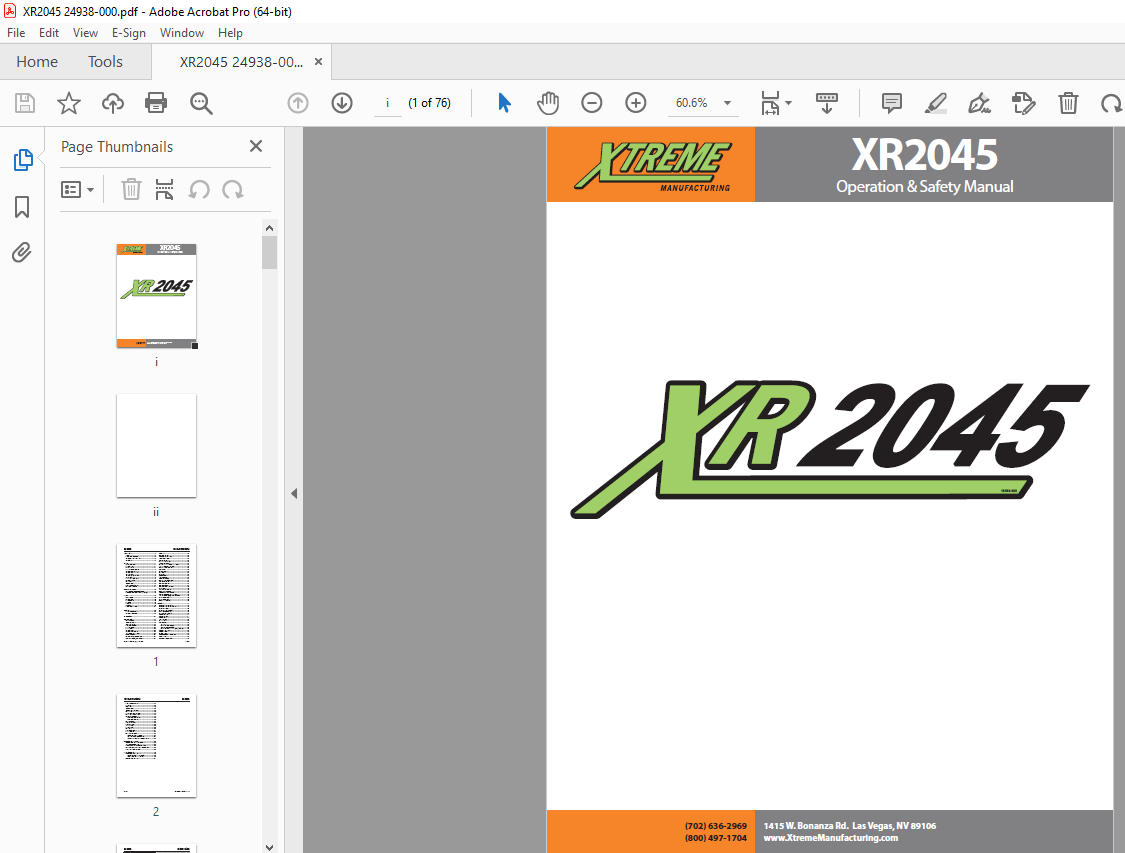Select the XR2045 24938-00... document tab
Viewport: 1125px width, 853px height.
coord(241,62)
